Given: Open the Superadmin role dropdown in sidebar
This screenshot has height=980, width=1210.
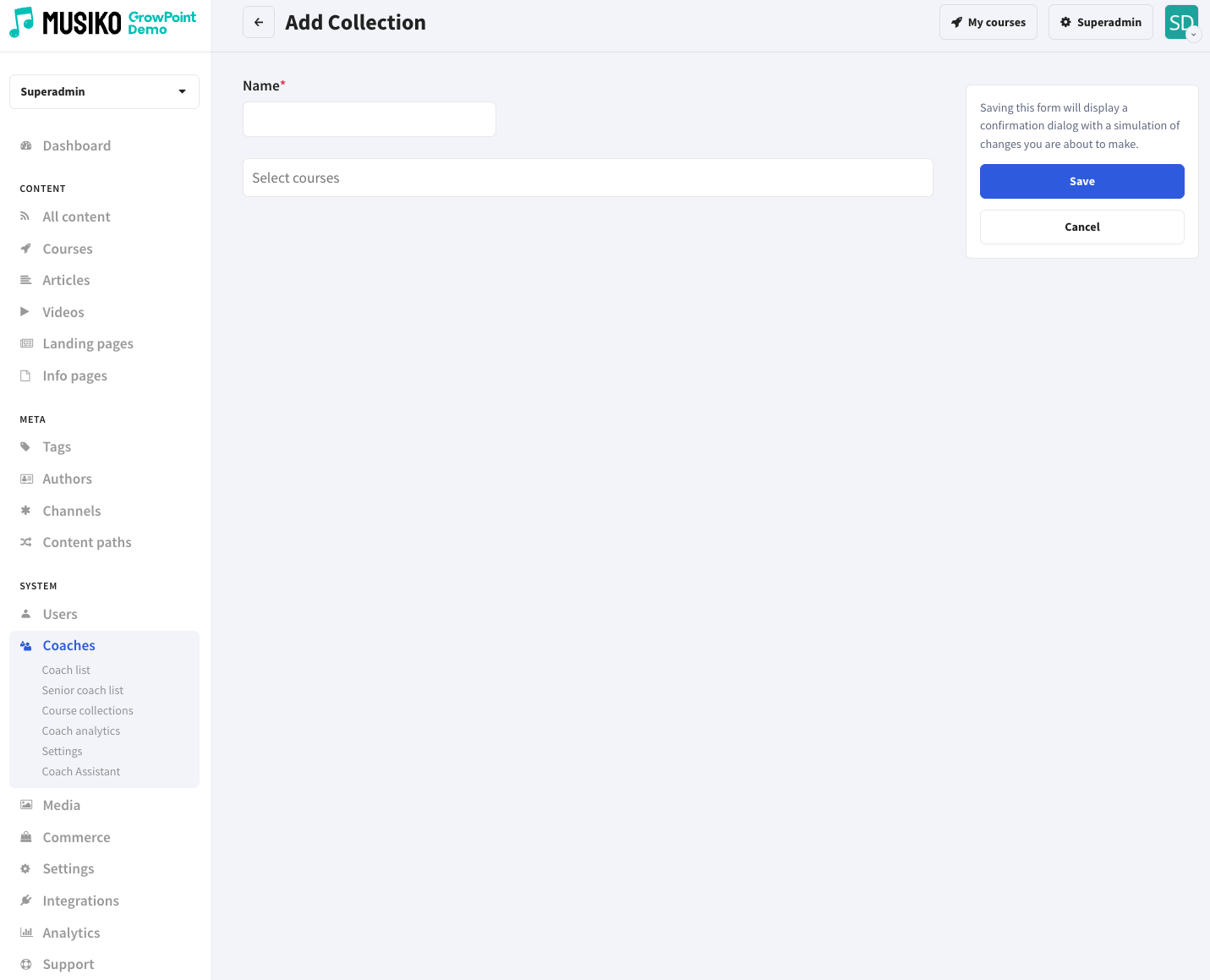Looking at the screenshot, I should [x=104, y=91].
